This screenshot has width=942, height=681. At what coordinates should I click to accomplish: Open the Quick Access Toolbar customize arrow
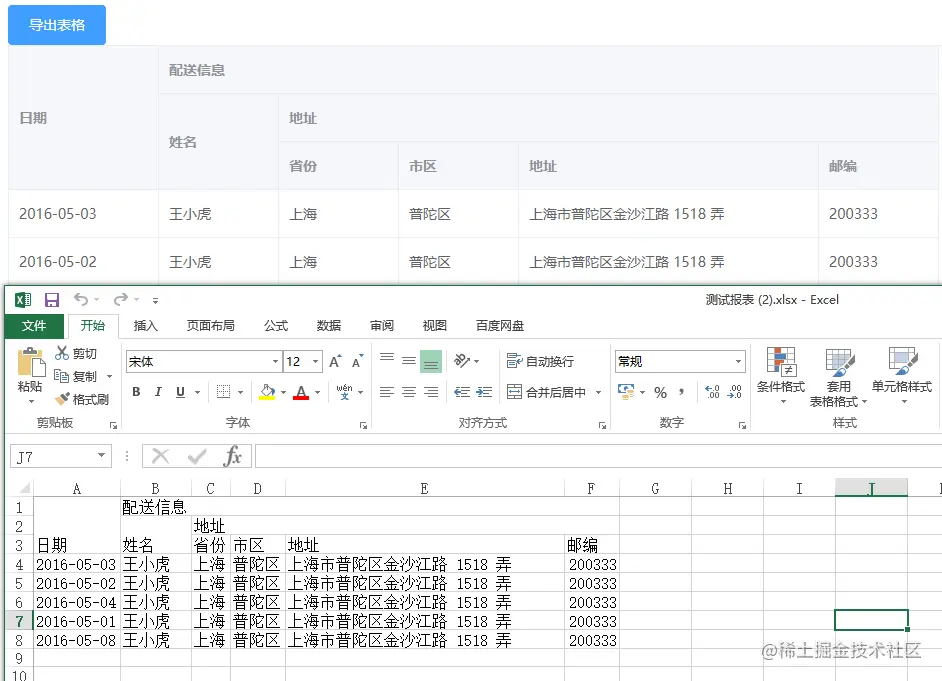point(155,300)
